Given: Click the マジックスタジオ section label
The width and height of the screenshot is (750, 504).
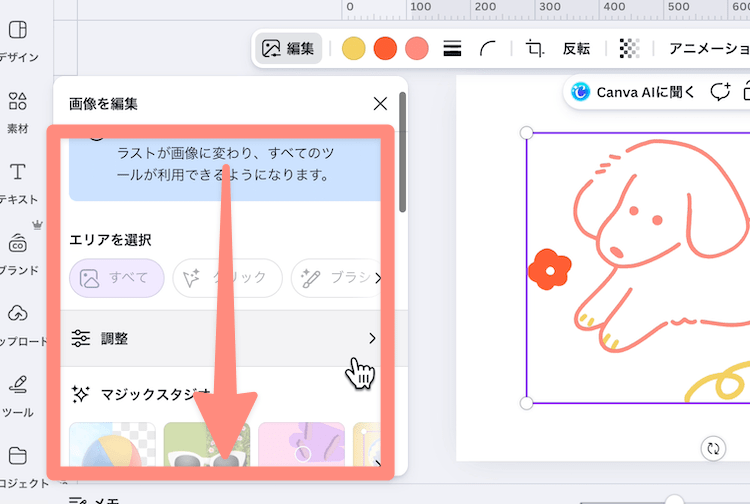Looking at the screenshot, I should point(155,394).
